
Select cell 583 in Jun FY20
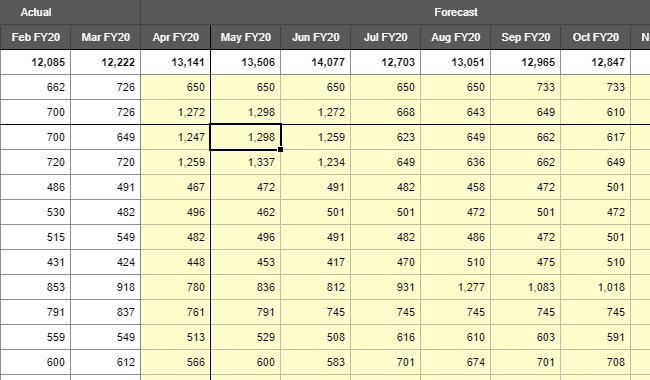coord(316,362)
